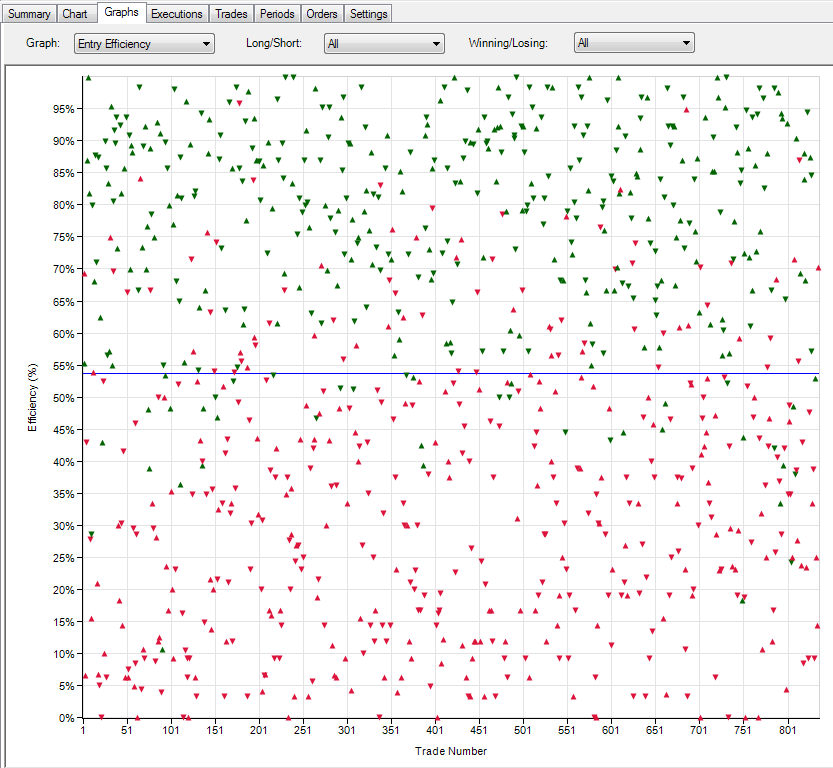
Task: Expand the Long/Short filter dropdown
Action: 384,44
